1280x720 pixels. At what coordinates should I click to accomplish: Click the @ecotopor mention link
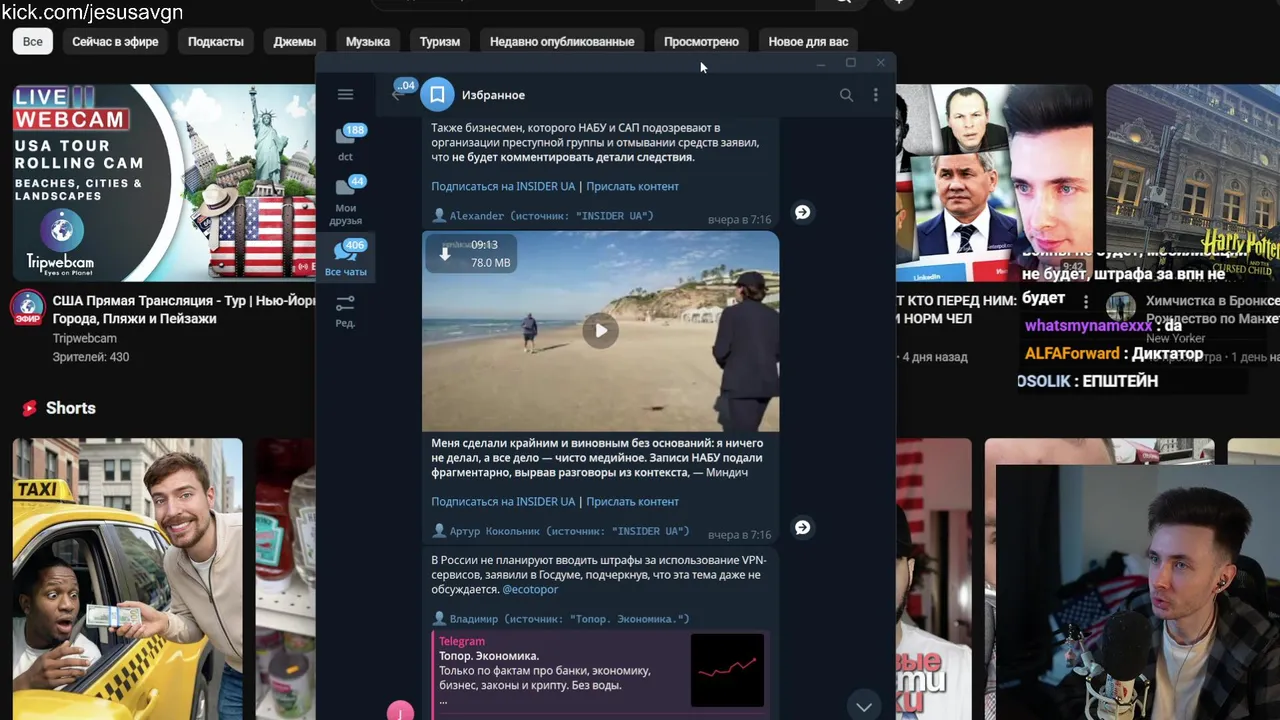pyautogui.click(x=530, y=590)
